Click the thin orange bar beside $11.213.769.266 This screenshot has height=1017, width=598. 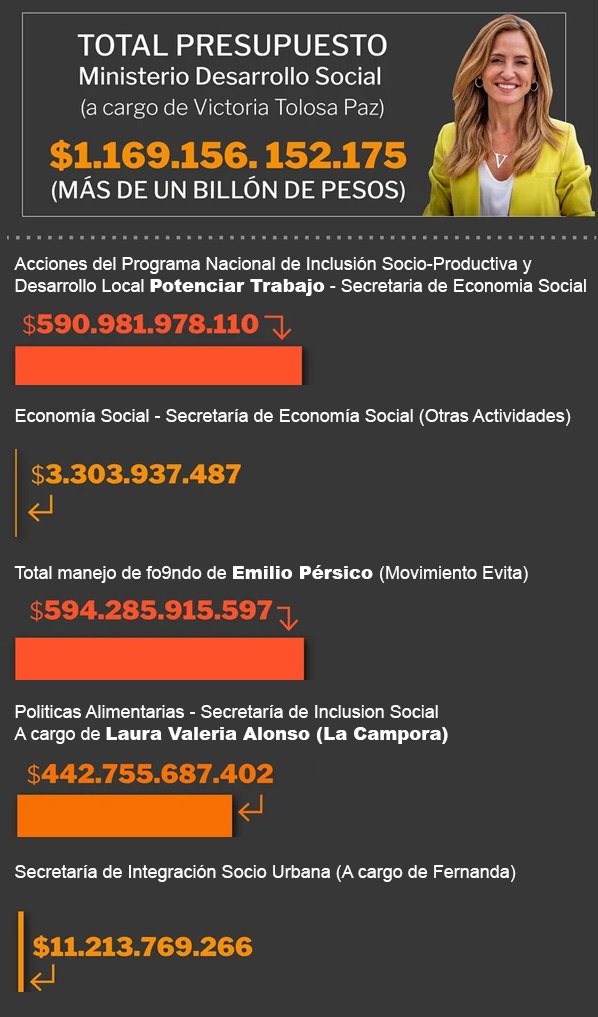pos(21,951)
